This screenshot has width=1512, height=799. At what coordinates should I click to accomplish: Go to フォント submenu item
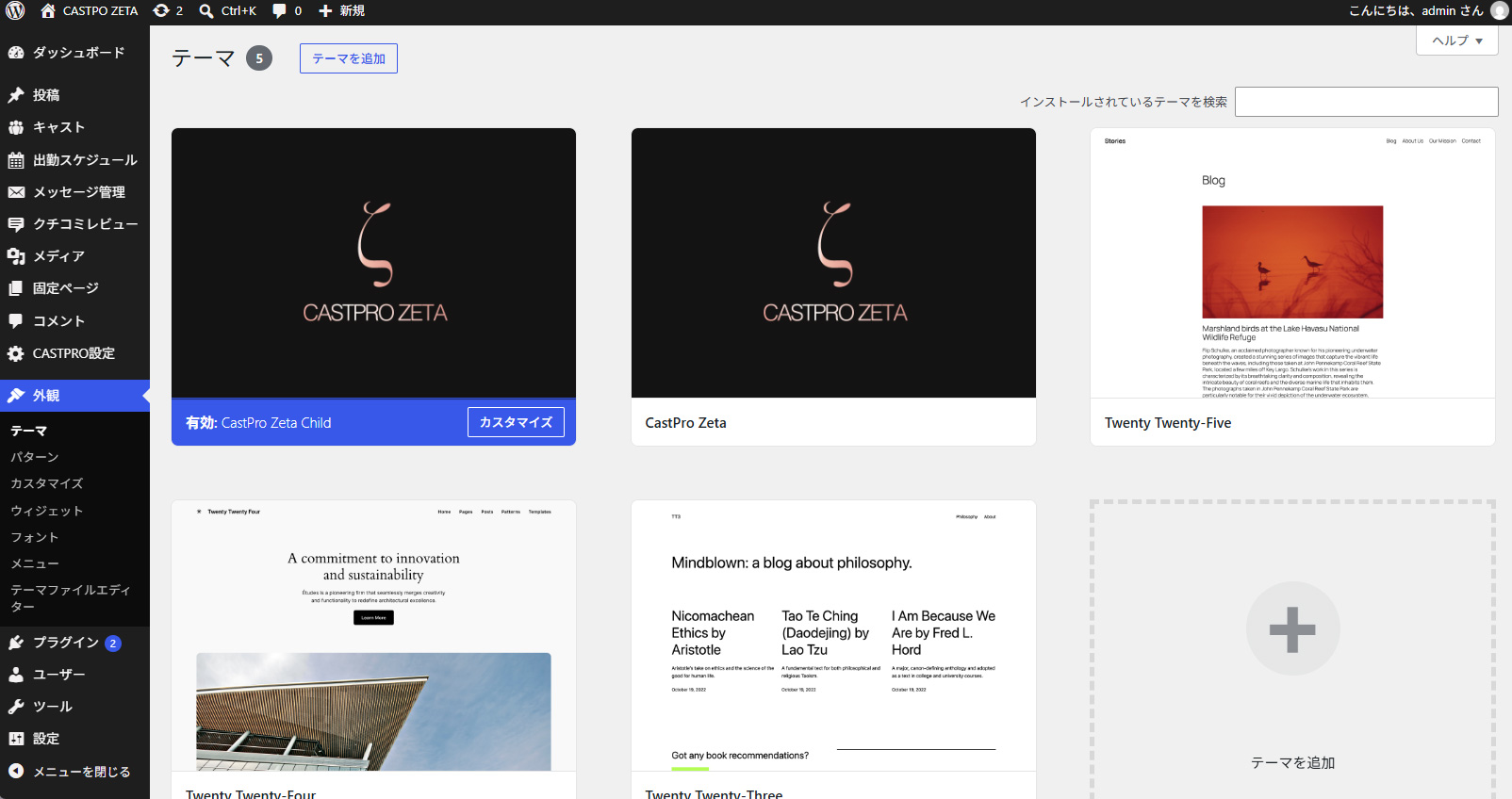pyautogui.click(x=35, y=537)
